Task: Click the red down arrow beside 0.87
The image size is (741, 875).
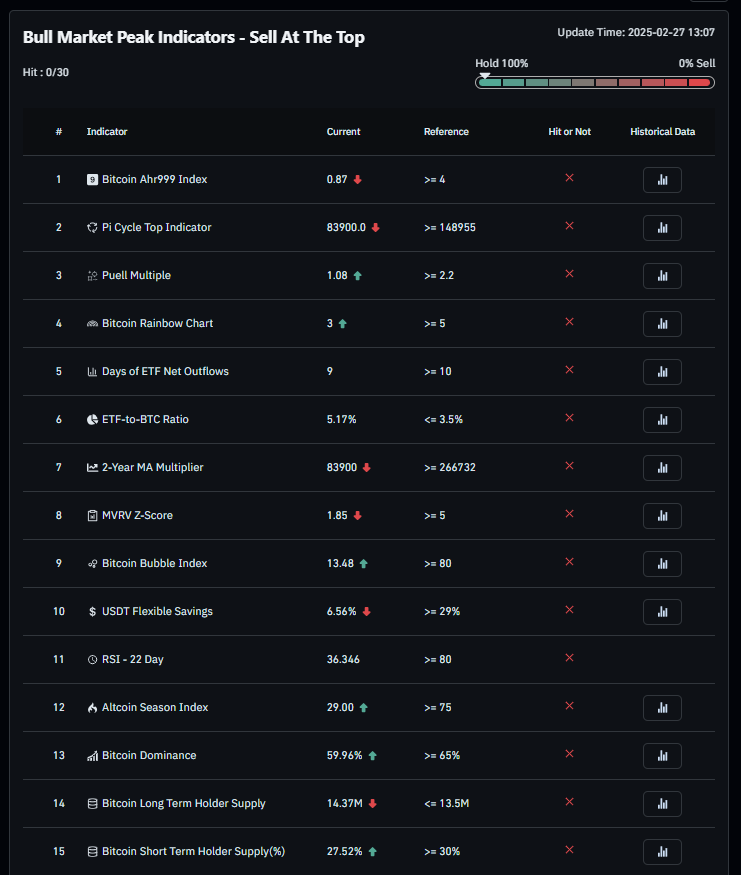Action: pyautogui.click(x=358, y=180)
